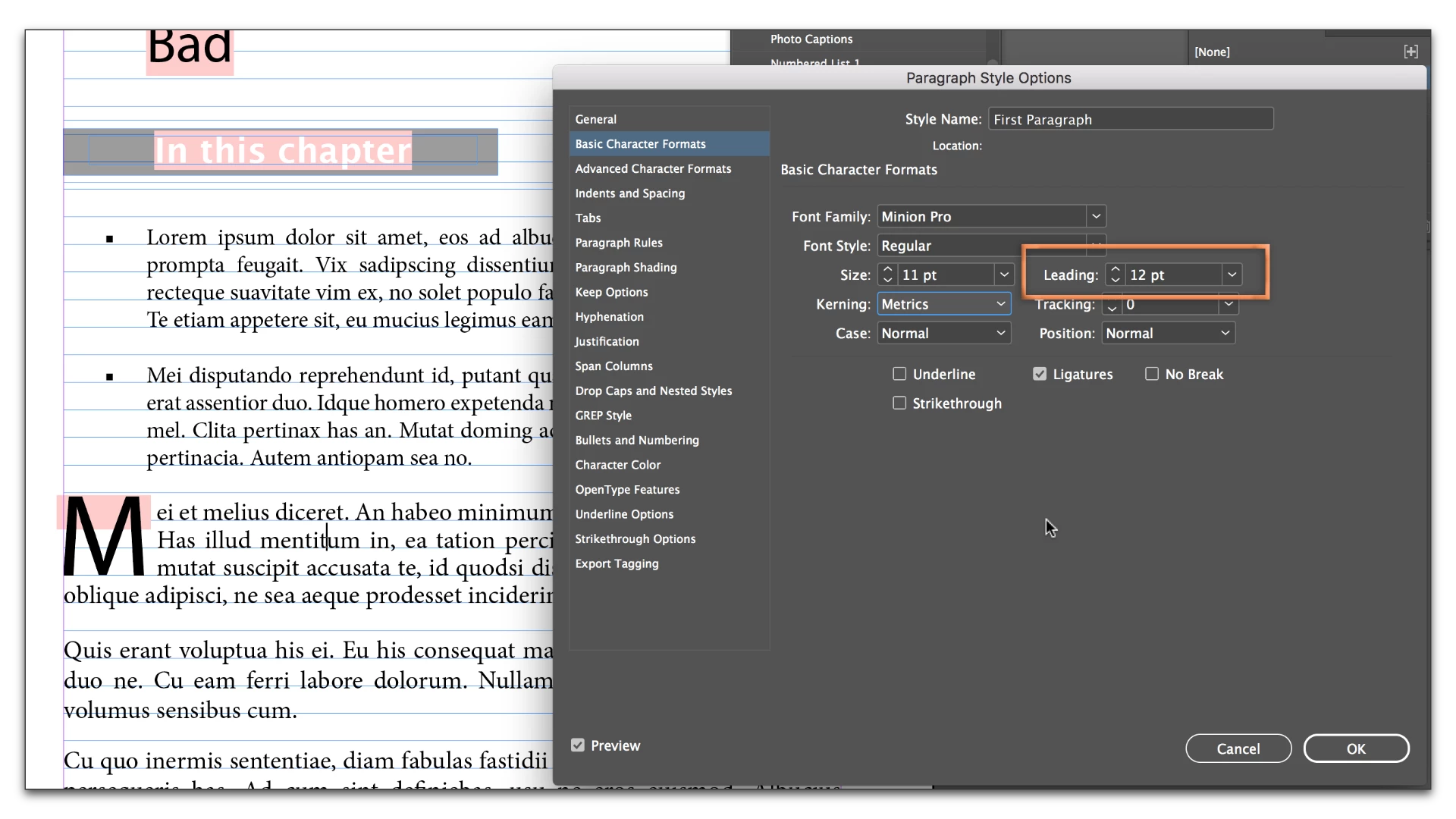Uncheck the Ligatures checkbox
The image size is (1456, 819).
point(1040,374)
